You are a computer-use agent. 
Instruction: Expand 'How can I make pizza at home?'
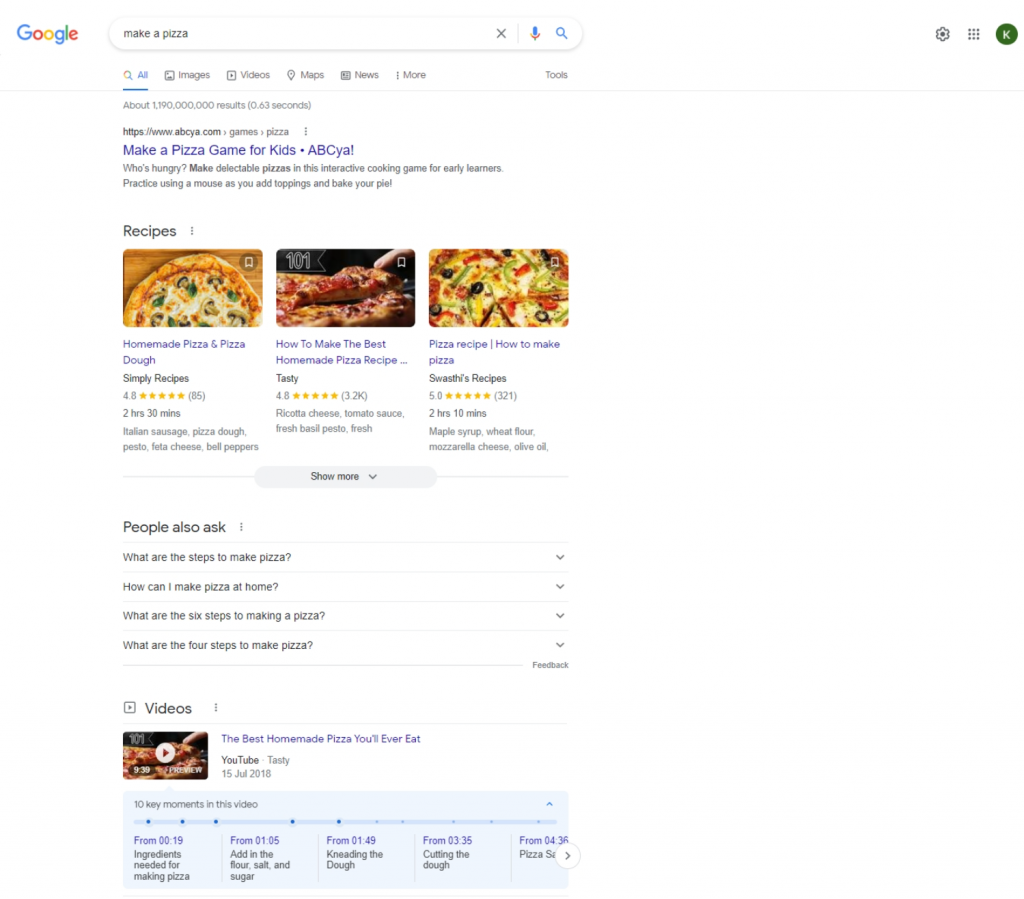345,587
